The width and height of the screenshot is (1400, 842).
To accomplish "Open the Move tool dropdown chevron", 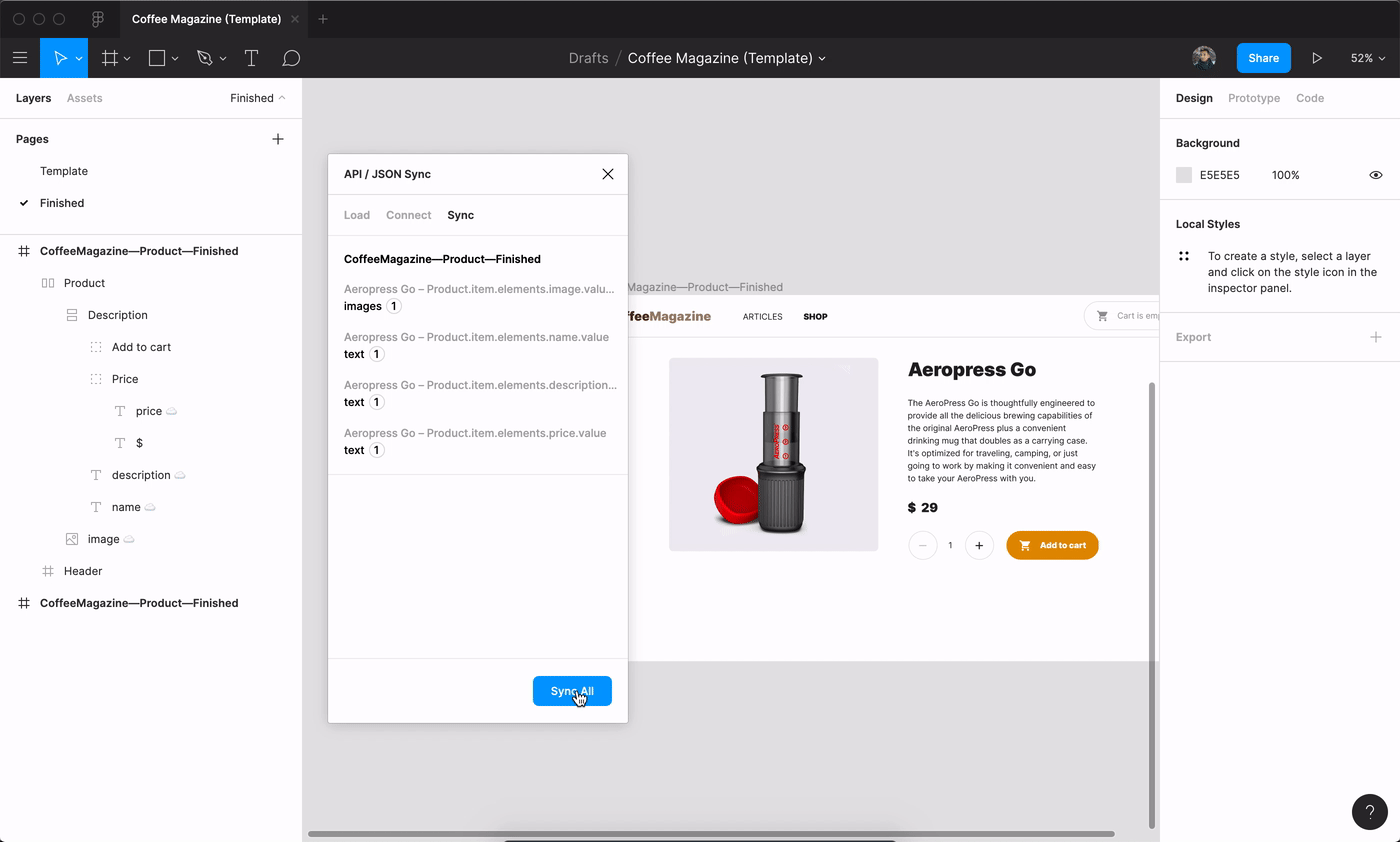I will coord(79,59).
